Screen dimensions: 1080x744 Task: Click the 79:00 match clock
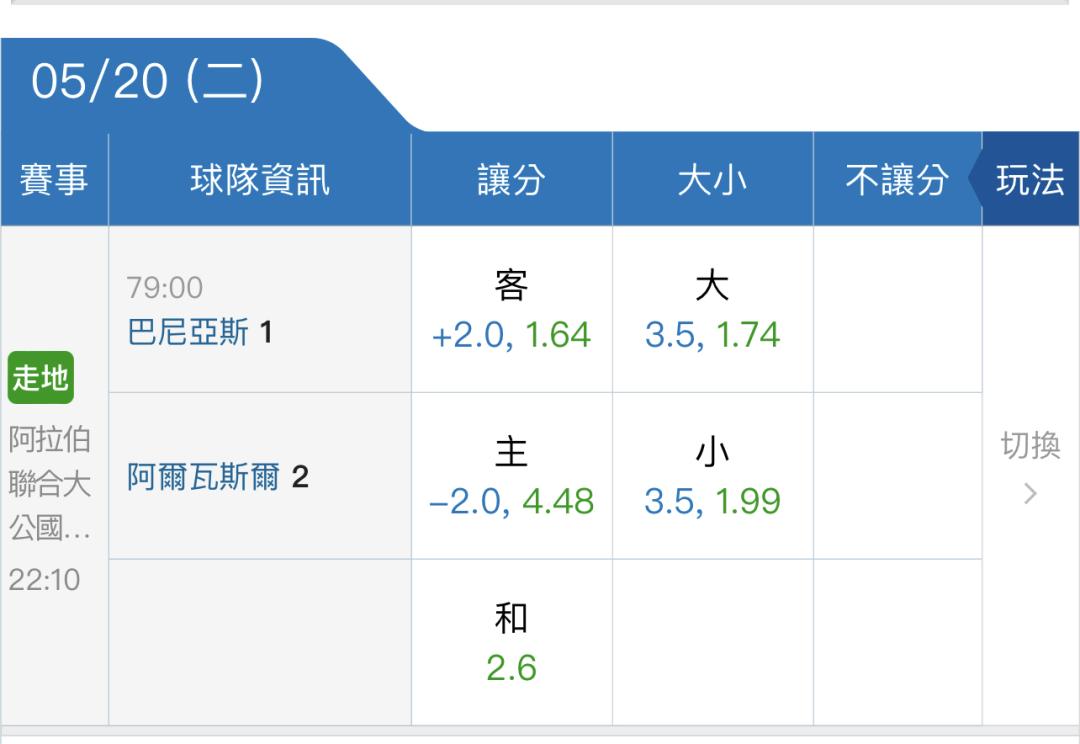click(x=165, y=287)
